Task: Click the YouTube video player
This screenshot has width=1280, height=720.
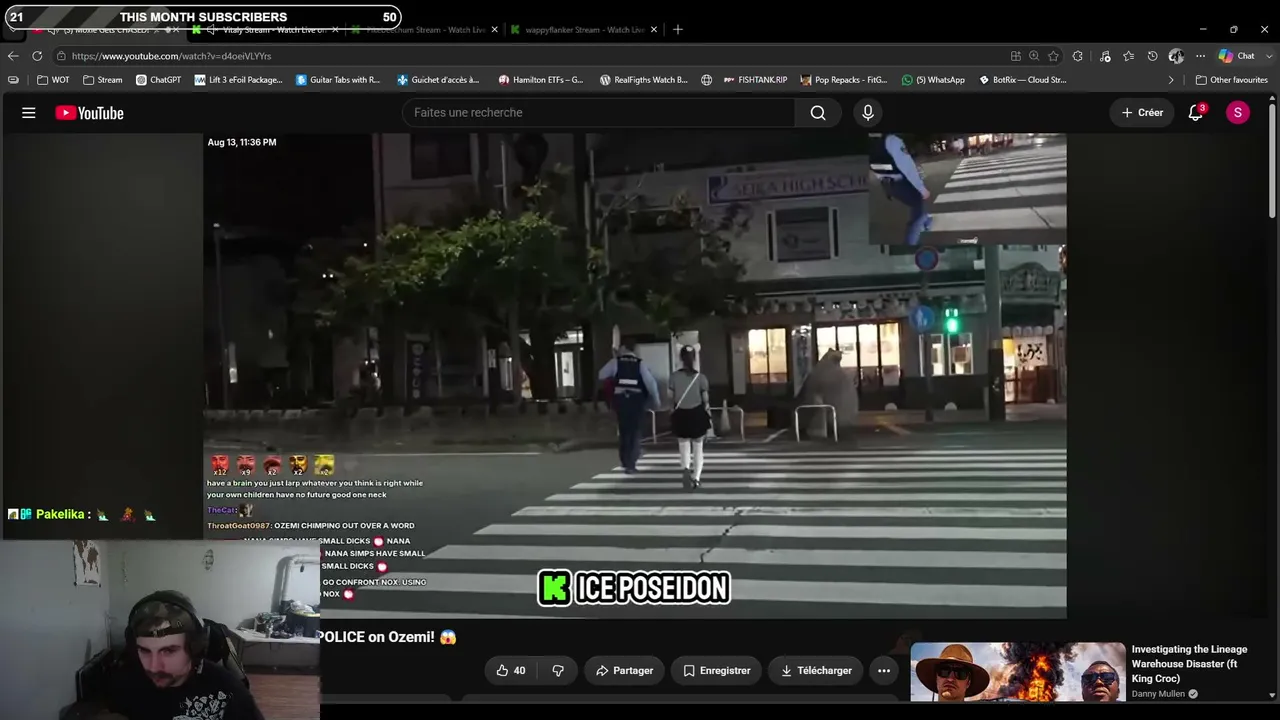Action: coord(635,376)
